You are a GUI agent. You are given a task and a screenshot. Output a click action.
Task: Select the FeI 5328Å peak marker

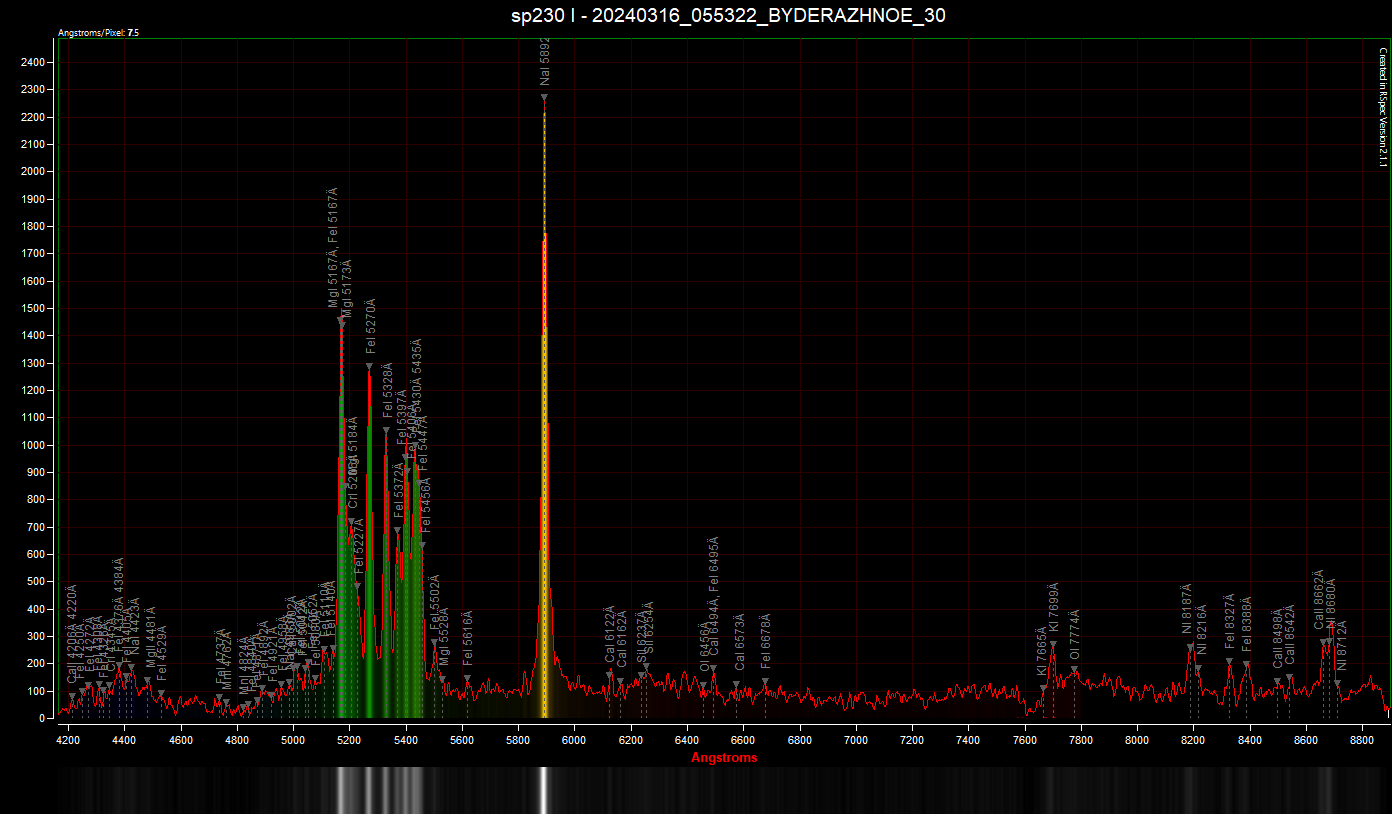coord(386,431)
